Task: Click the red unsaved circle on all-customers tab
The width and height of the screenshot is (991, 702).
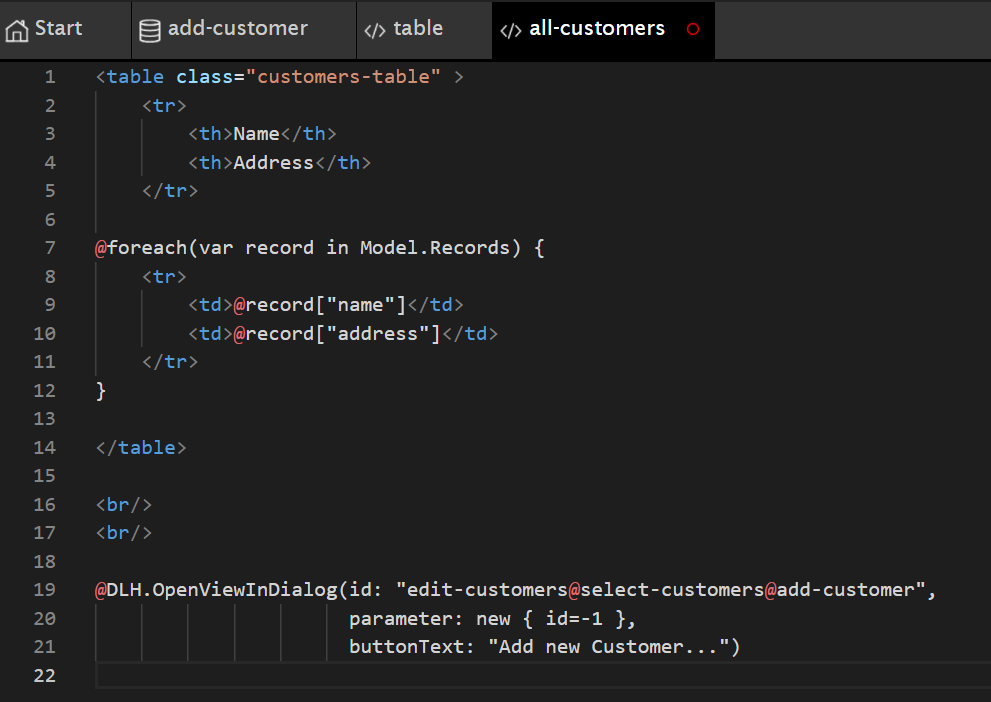Action: 693,29
